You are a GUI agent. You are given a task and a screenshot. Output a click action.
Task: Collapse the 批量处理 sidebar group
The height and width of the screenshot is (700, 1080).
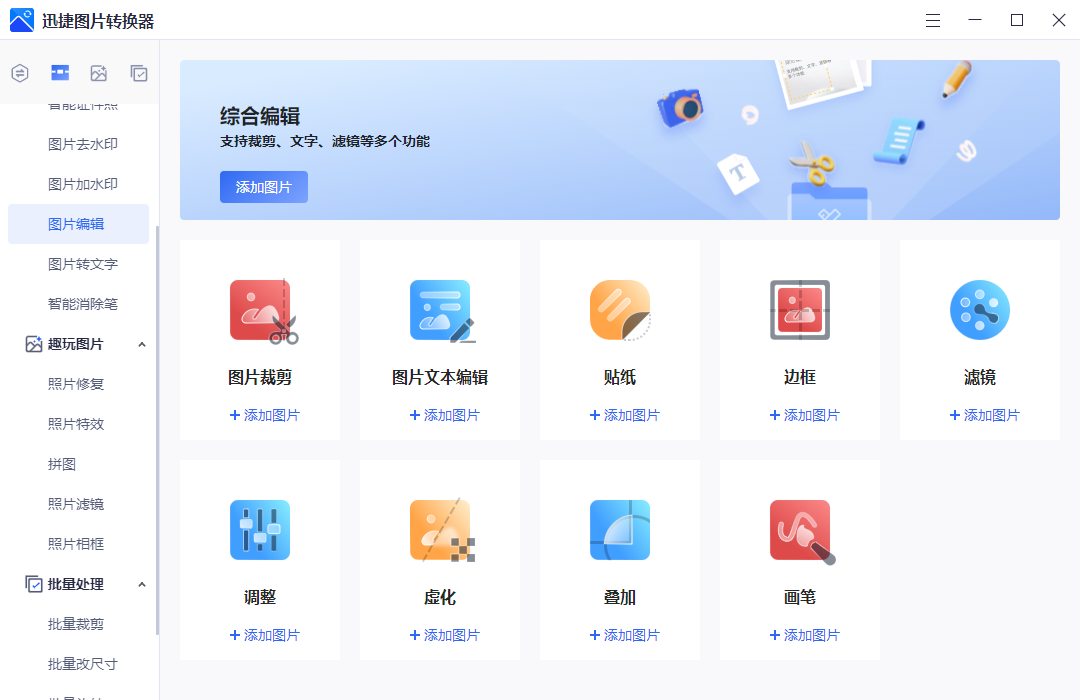[143, 583]
